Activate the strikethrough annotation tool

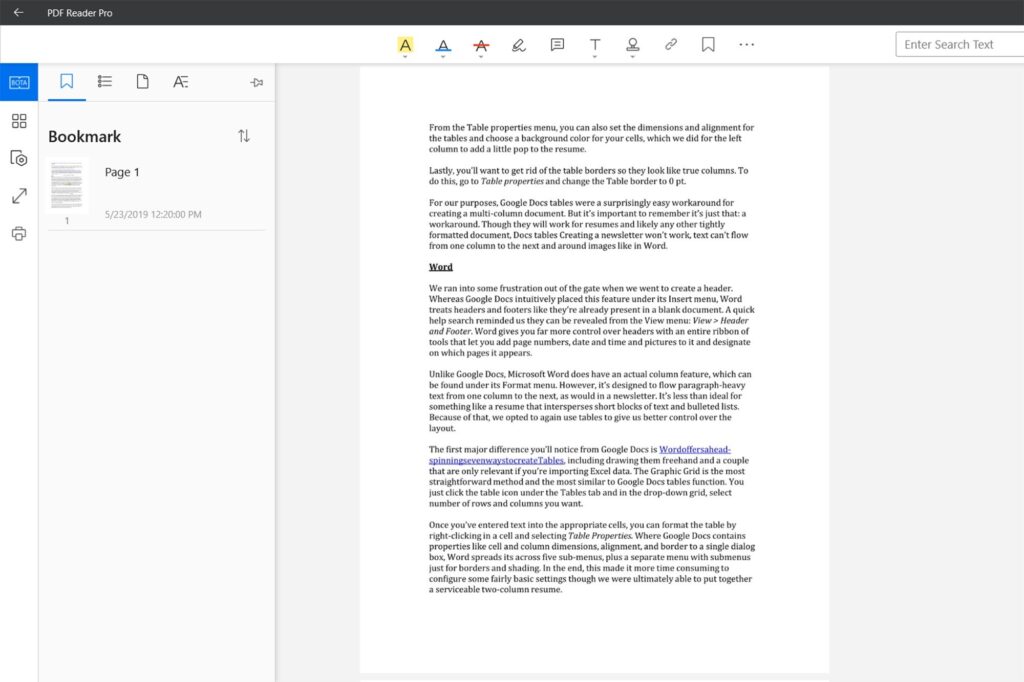tap(481, 44)
